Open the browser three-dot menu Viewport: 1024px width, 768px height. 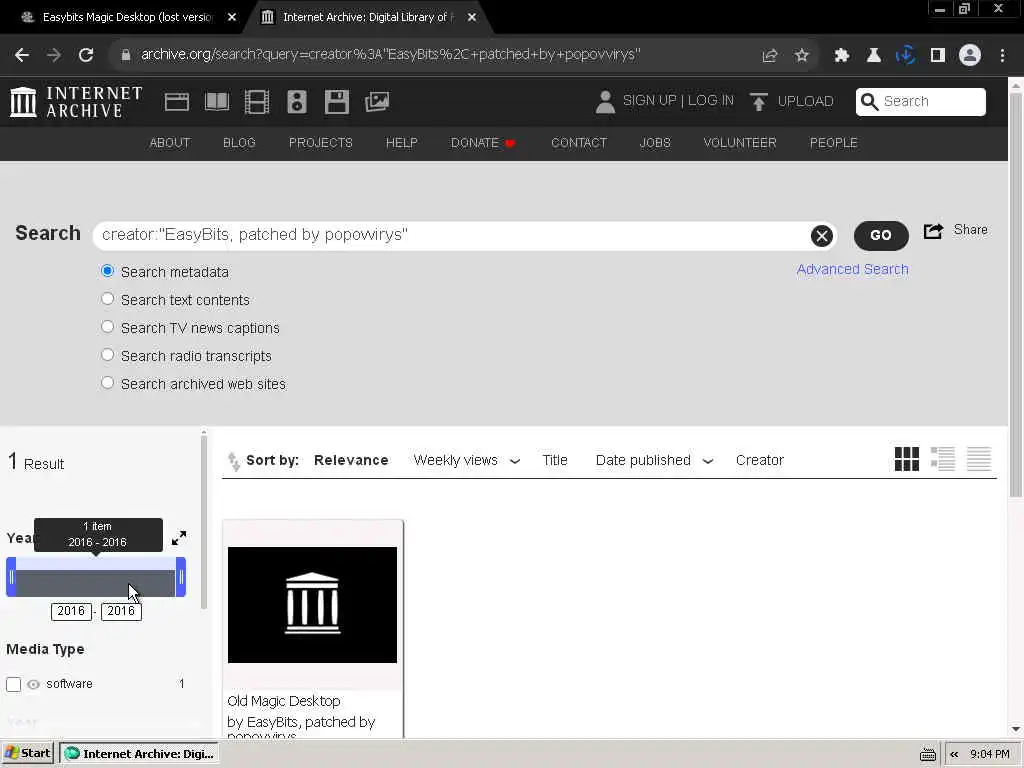[1002, 56]
